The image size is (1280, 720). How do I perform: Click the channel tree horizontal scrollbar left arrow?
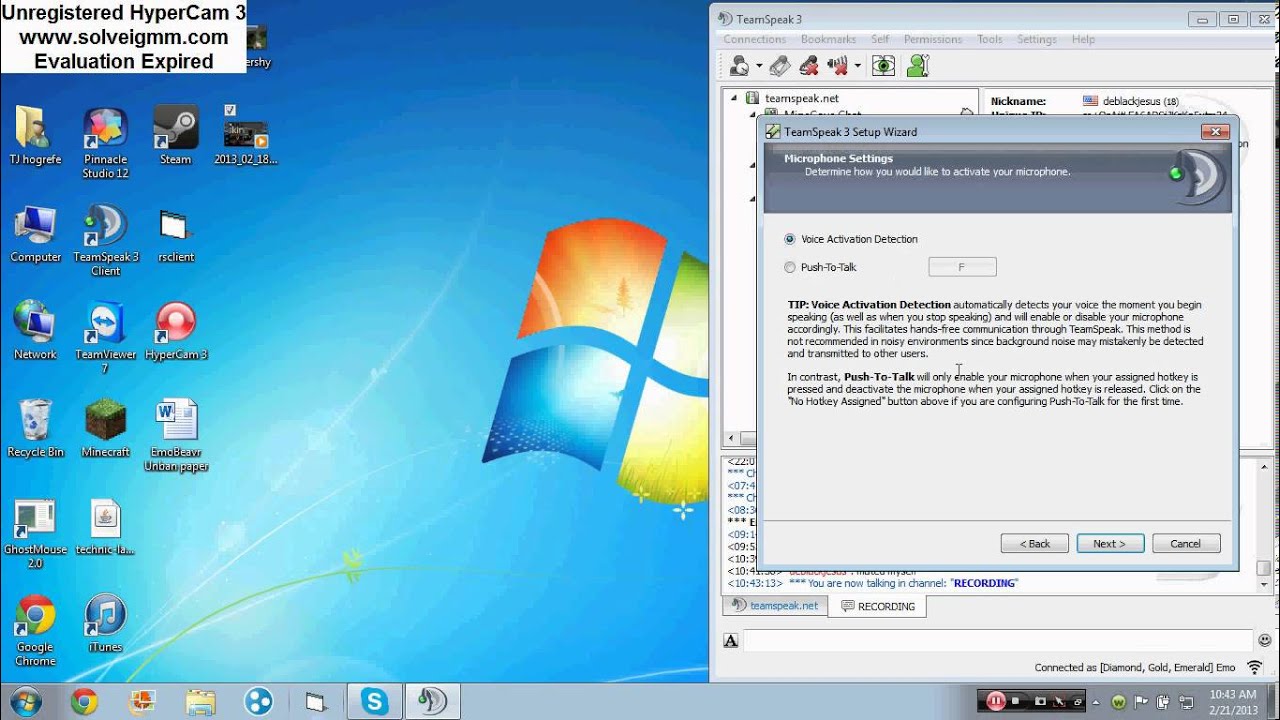point(732,439)
